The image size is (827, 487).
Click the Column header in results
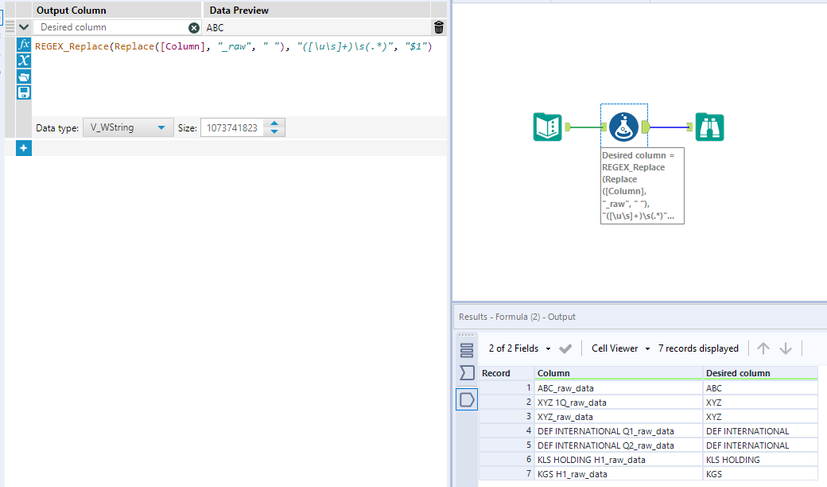(x=618, y=373)
